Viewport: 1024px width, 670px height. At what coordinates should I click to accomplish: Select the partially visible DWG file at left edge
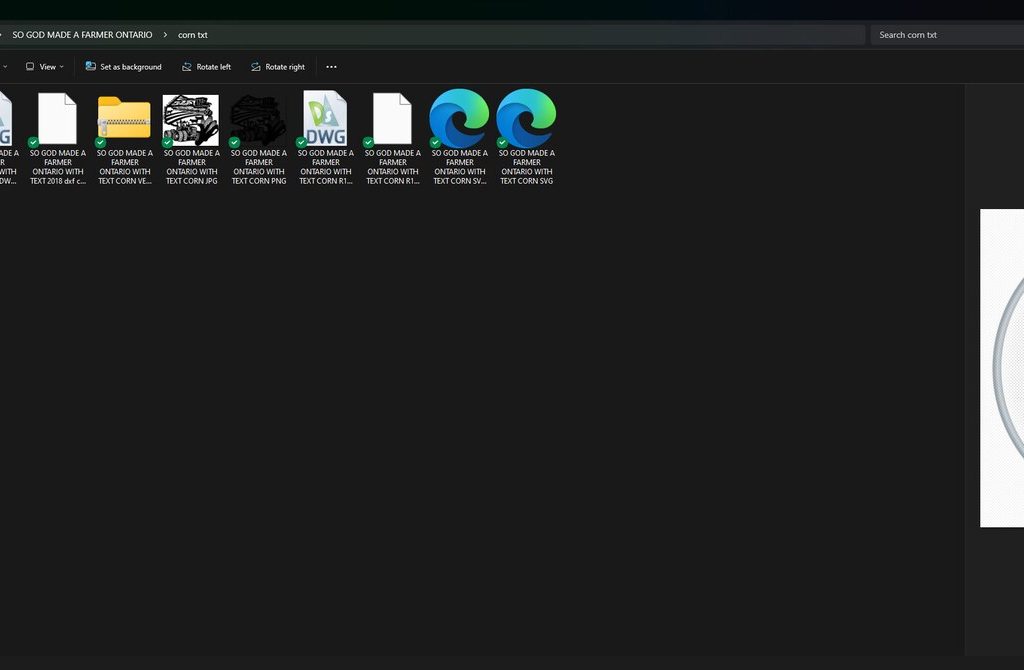pos(5,120)
